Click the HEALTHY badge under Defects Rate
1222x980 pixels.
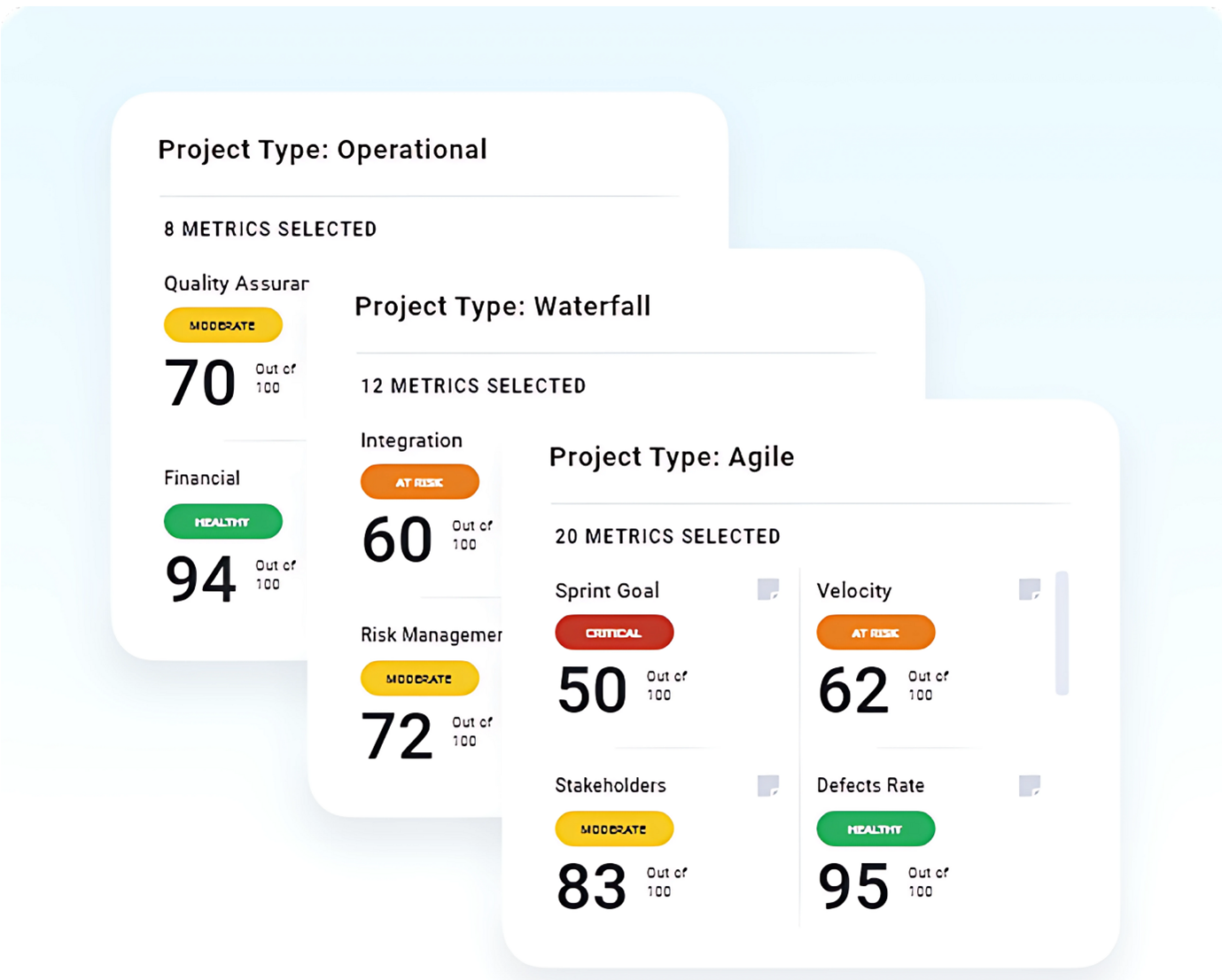[x=876, y=828]
